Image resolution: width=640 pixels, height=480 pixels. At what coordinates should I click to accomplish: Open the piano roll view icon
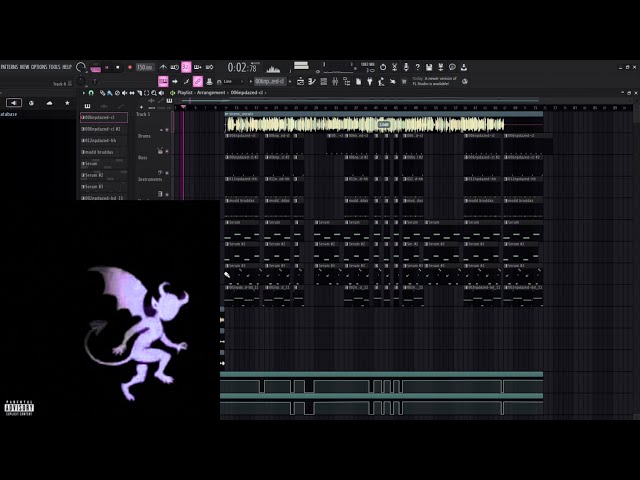[312, 82]
